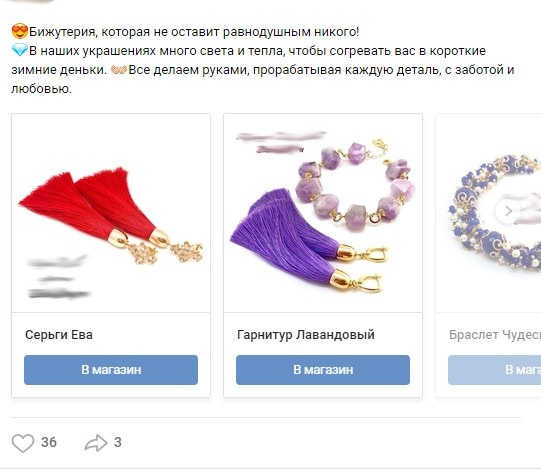Click the 3 shares counter
Screen dimensions: 541x469
118,442
